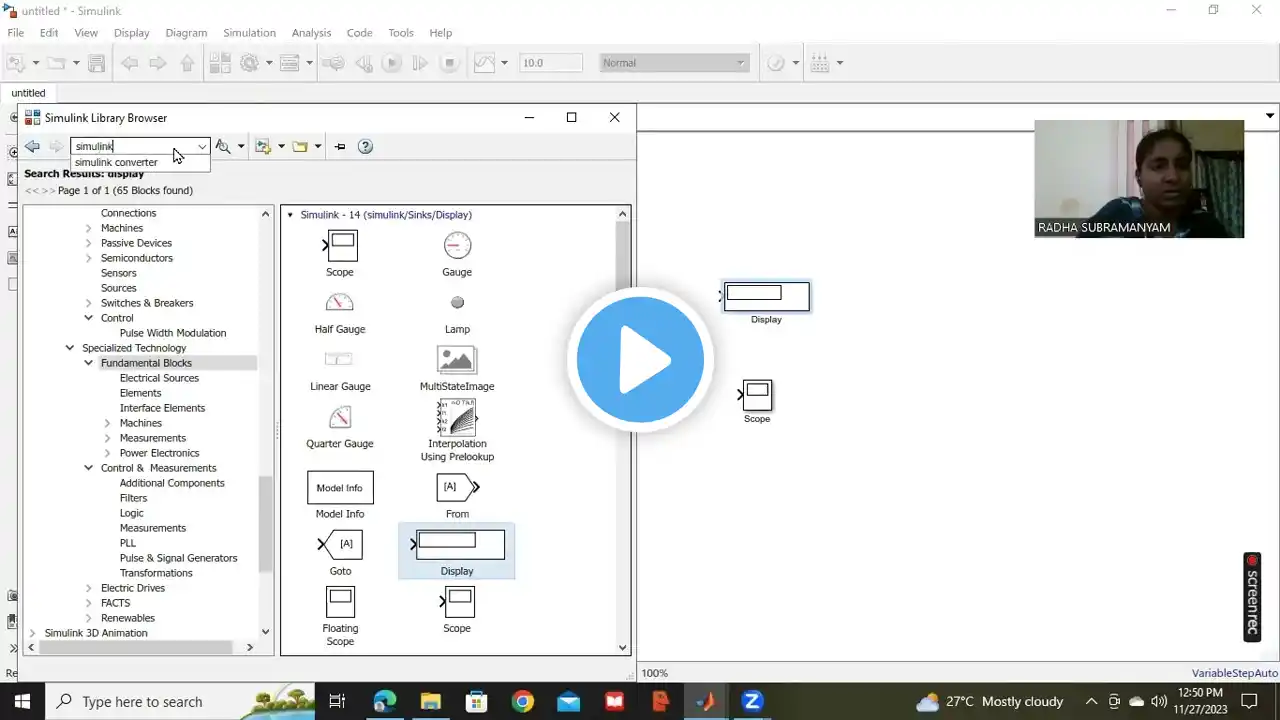The image size is (1280, 720).
Task: Select the MultiStateImage block
Action: 457,367
